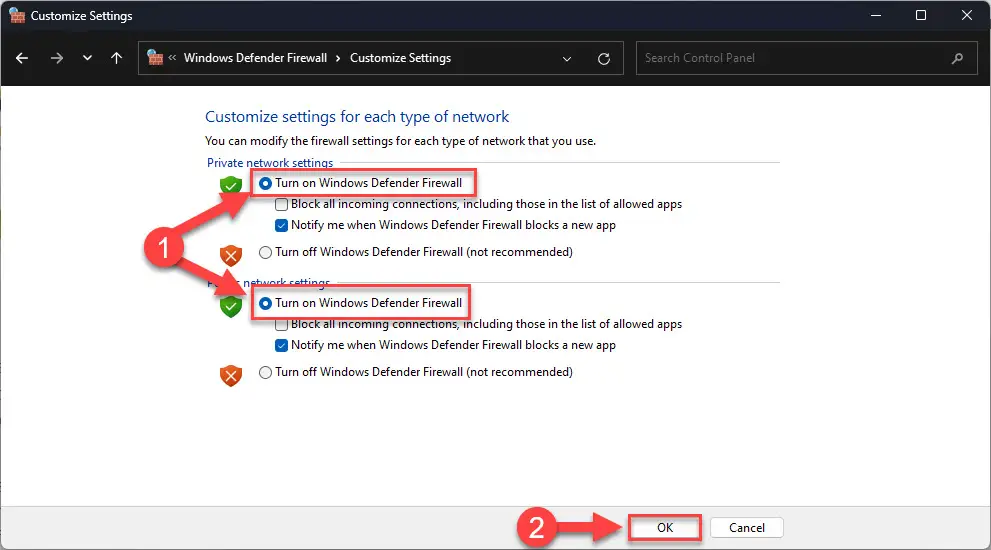This screenshot has height=550, width=991.
Task: Uncheck notify me checkbox in public settings
Action: (x=281, y=345)
